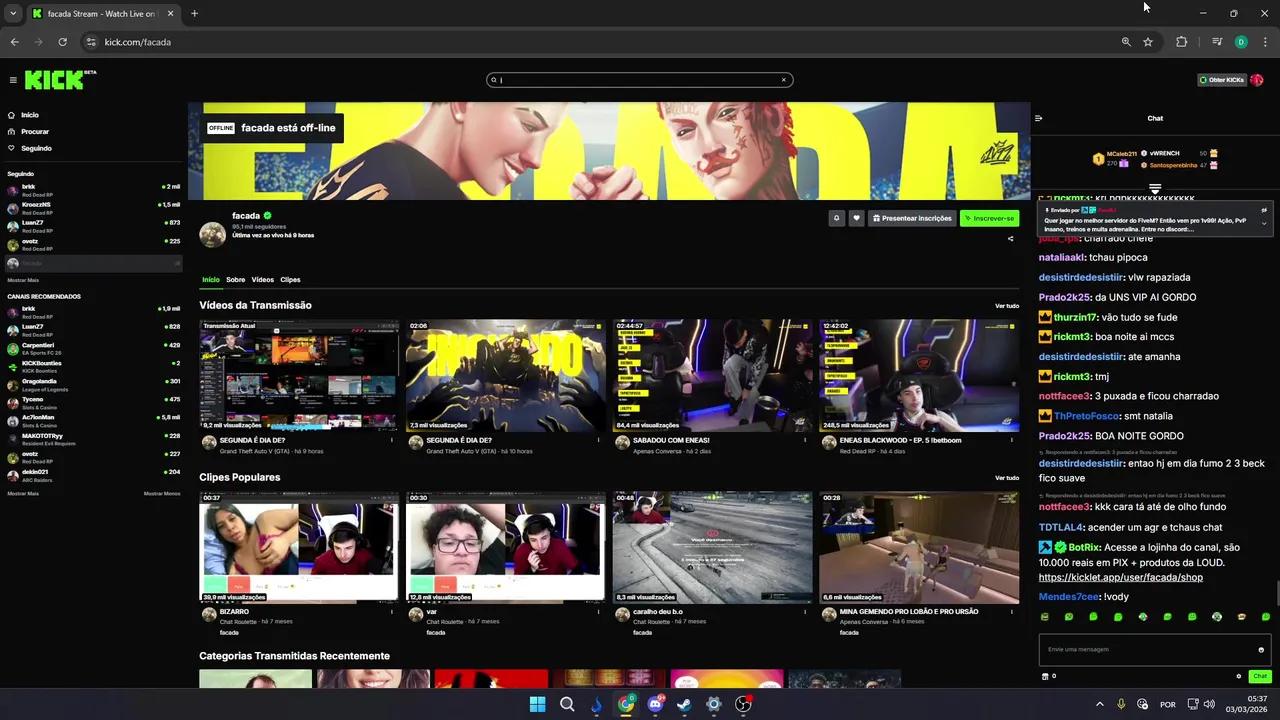Open KroezzNS channel in Seguindo list

point(93,208)
